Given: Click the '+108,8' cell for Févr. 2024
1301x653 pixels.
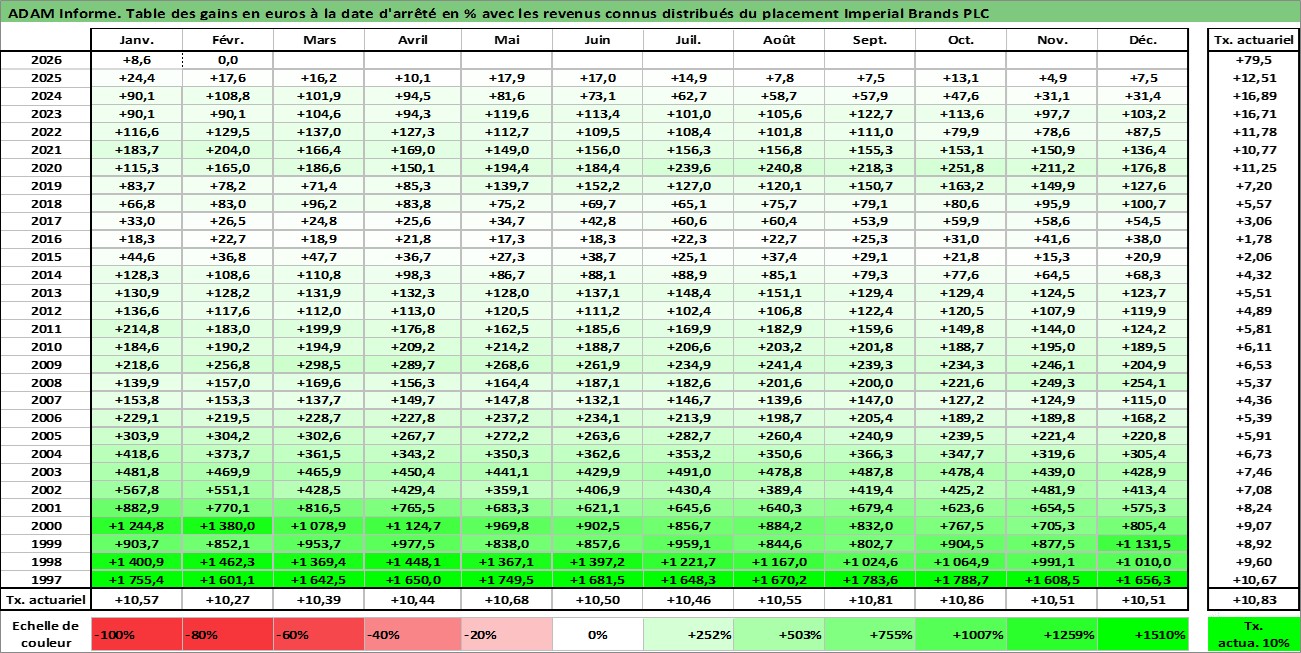Looking at the screenshot, I should point(227,96).
